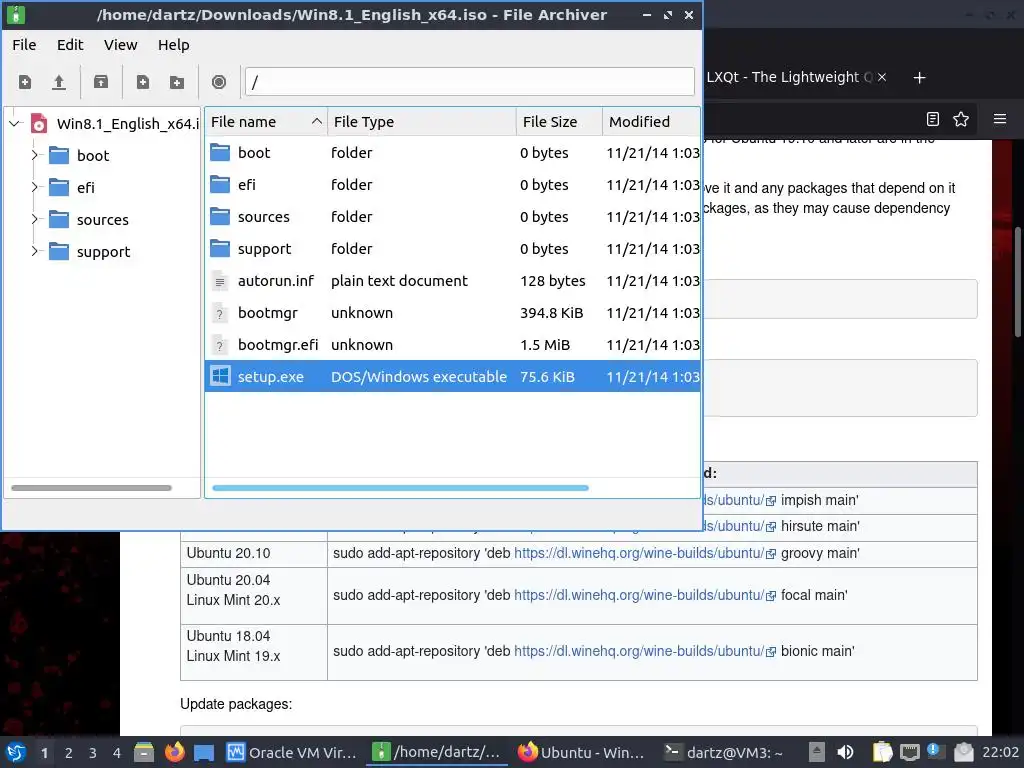Click the Add files toolbar icon
Viewport: 1024px width, 768px height.
click(142, 82)
